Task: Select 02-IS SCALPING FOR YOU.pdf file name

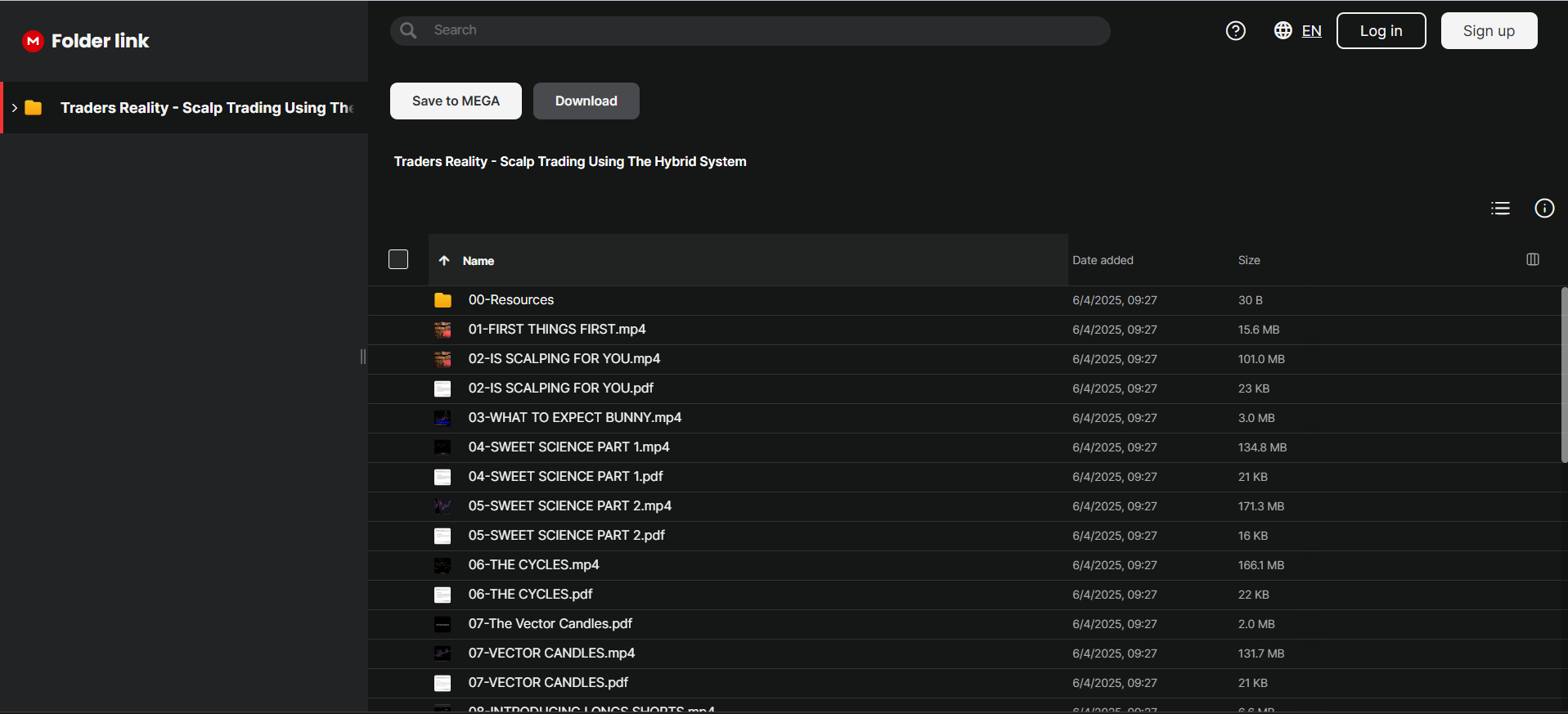Action: [561, 388]
